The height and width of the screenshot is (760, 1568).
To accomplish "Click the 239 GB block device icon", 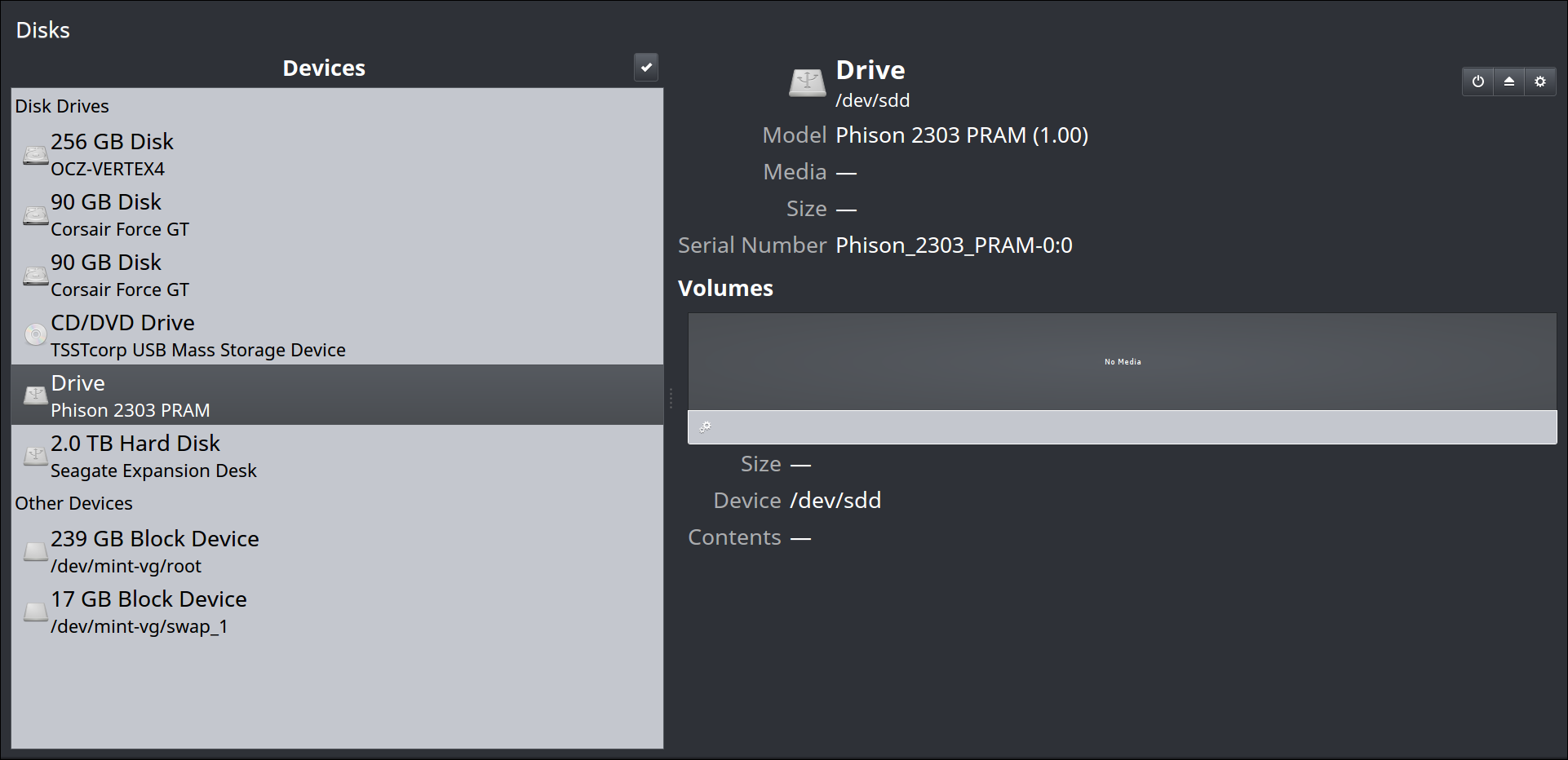I will coord(35,551).
